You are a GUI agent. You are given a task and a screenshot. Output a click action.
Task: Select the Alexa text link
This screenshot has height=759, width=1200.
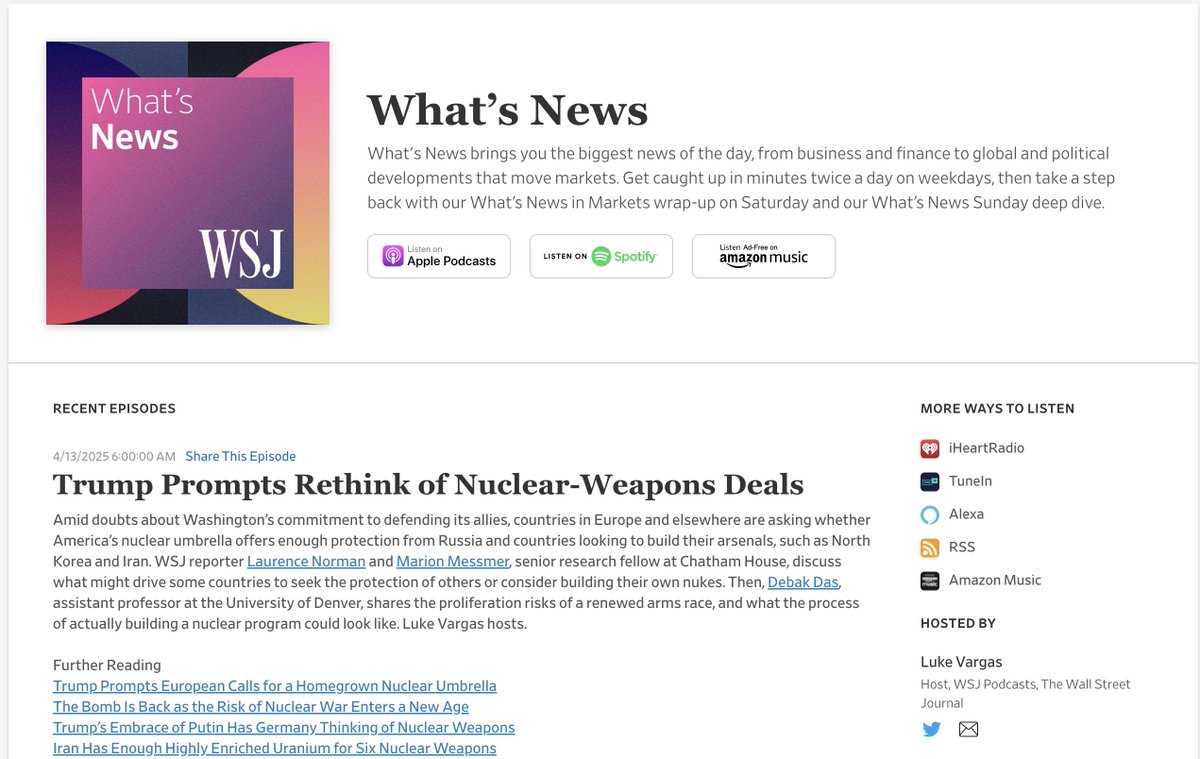[966, 514]
